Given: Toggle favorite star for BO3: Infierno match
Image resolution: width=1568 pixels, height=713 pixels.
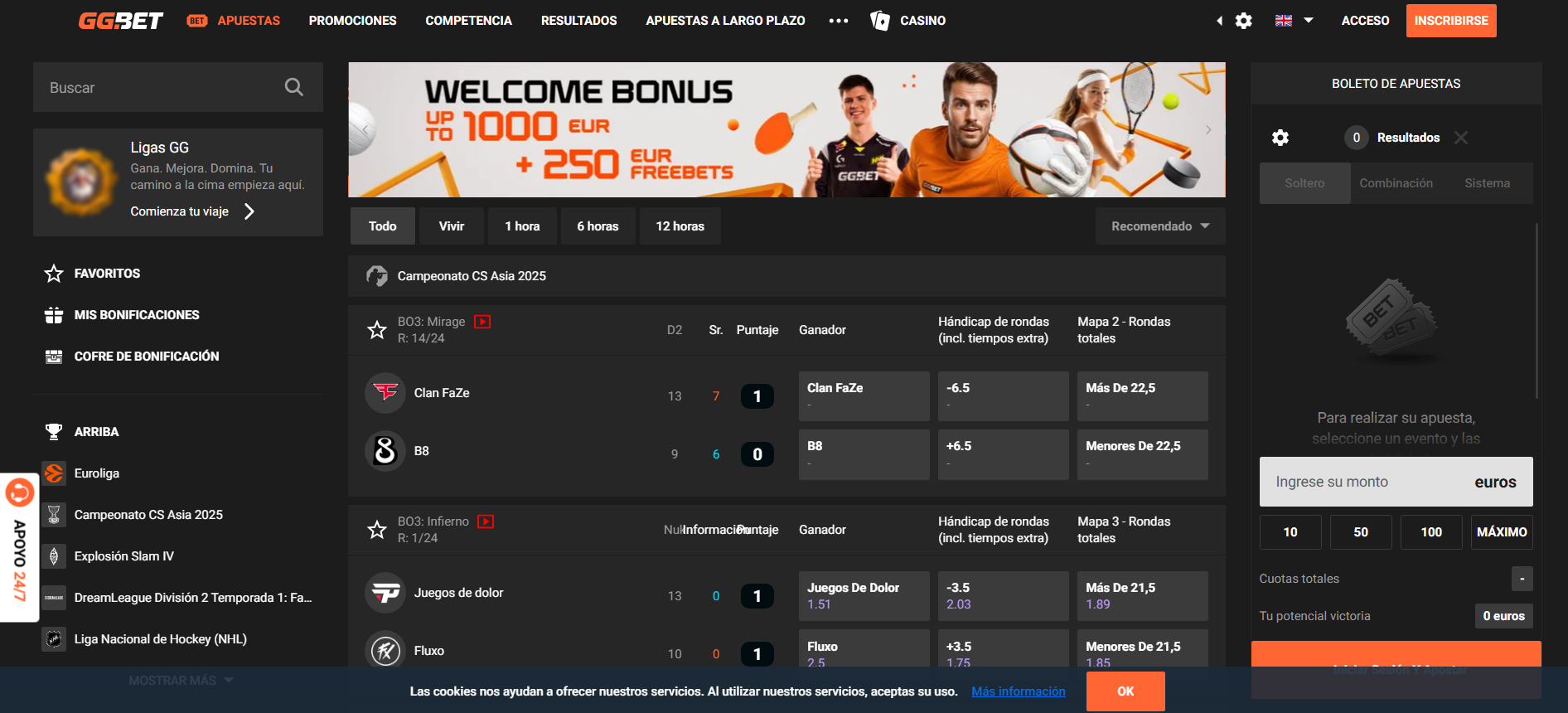Looking at the screenshot, I should 377,530.
